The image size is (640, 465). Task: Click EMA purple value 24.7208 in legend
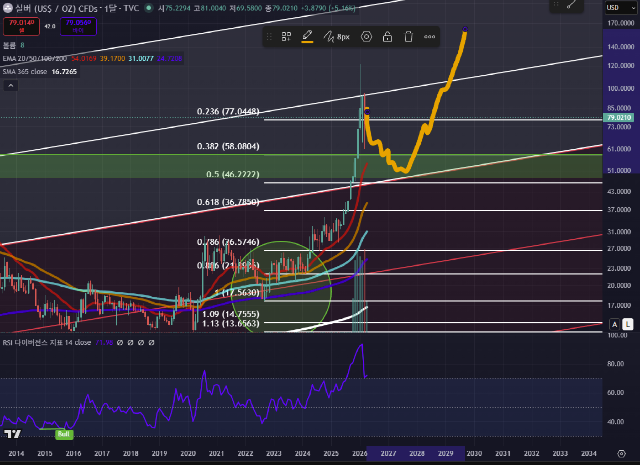click(x=169, y=58)
